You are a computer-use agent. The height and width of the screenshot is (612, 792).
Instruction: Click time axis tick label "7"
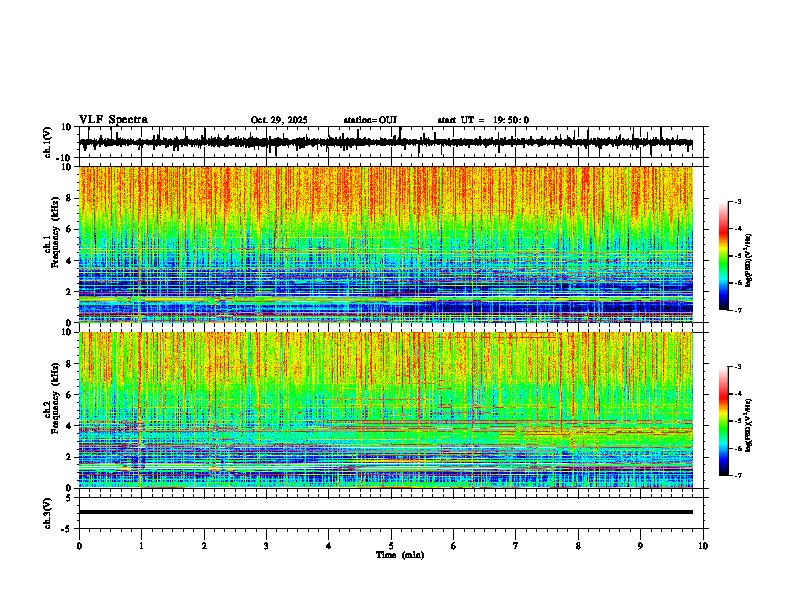[x=516, y=546]
